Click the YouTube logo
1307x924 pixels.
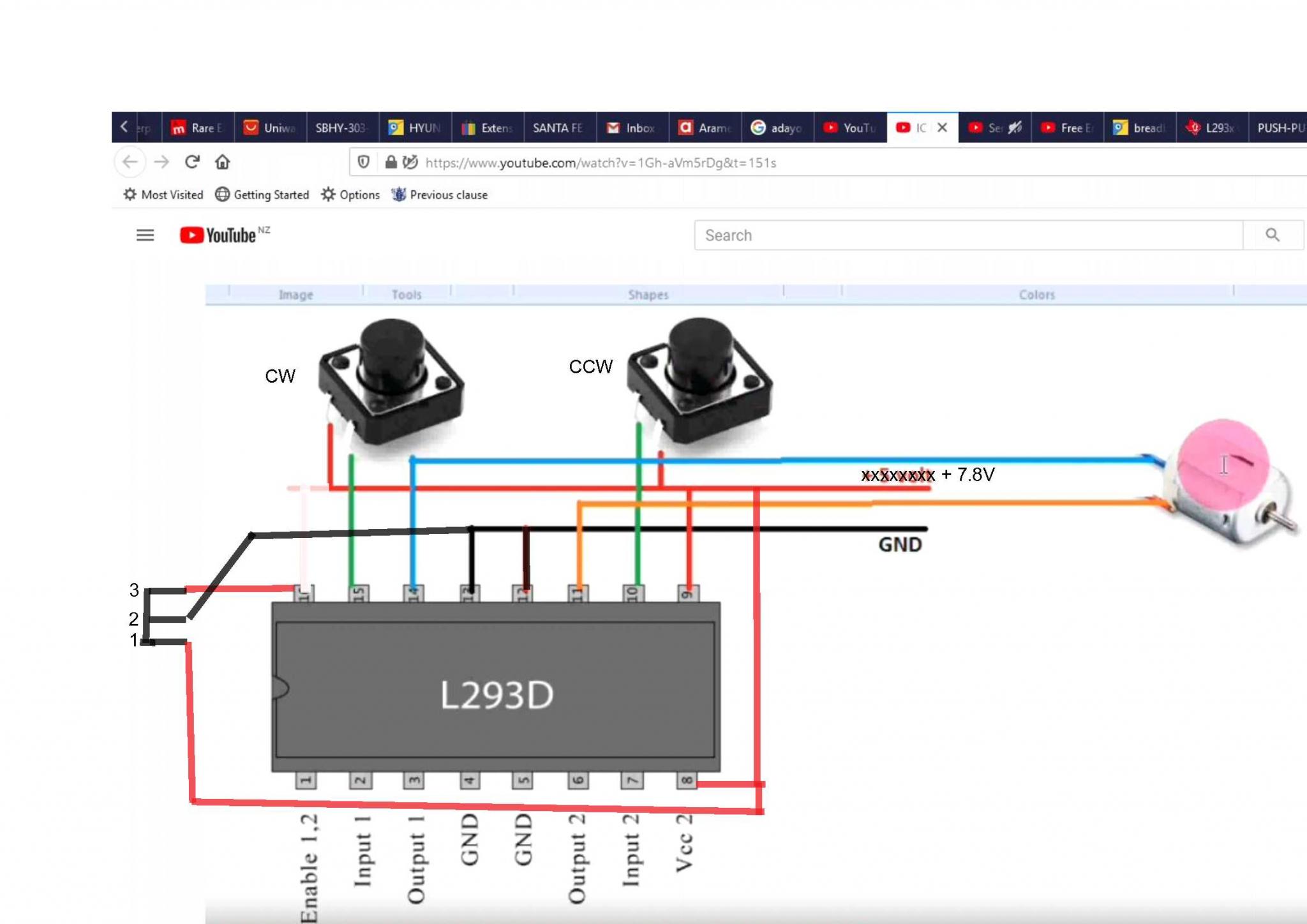point(218,235)
